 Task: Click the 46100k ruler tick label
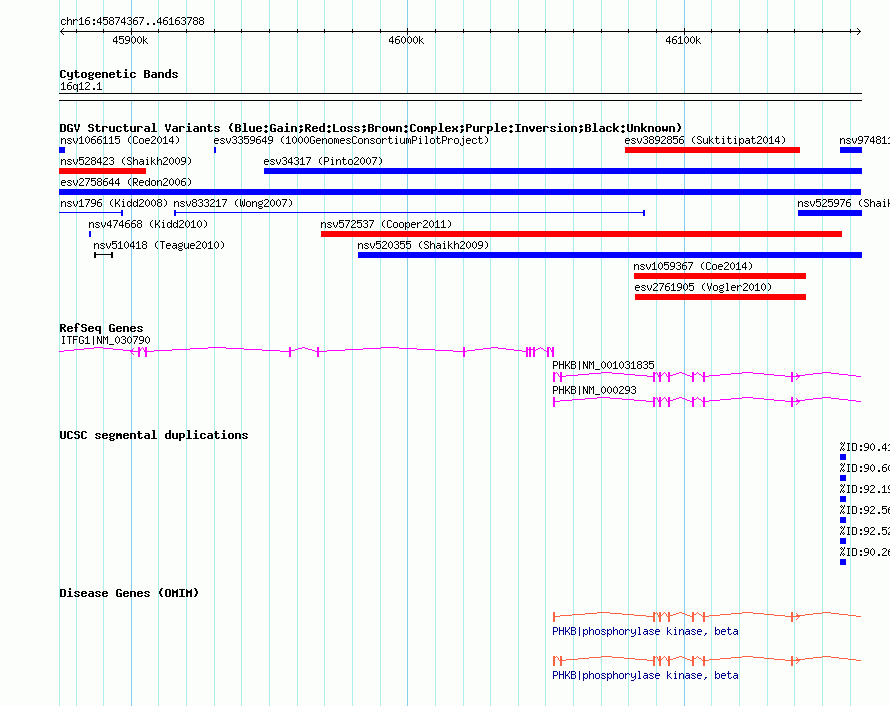(683, 40)
